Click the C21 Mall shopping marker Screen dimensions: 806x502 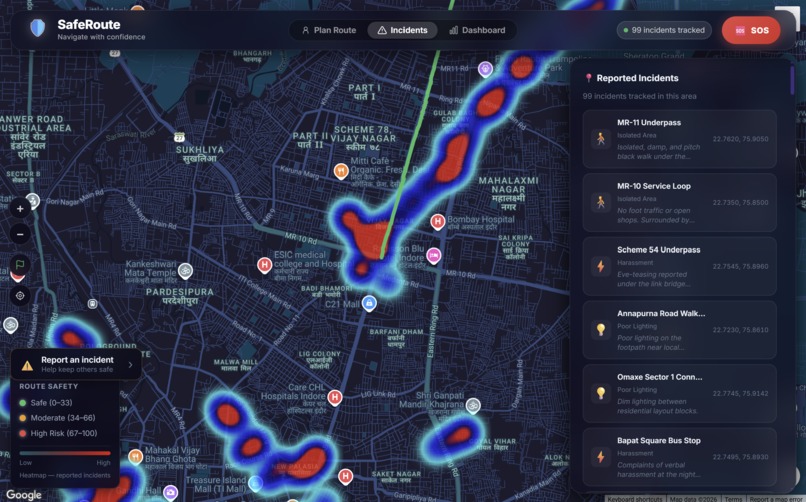coord(369,303)
